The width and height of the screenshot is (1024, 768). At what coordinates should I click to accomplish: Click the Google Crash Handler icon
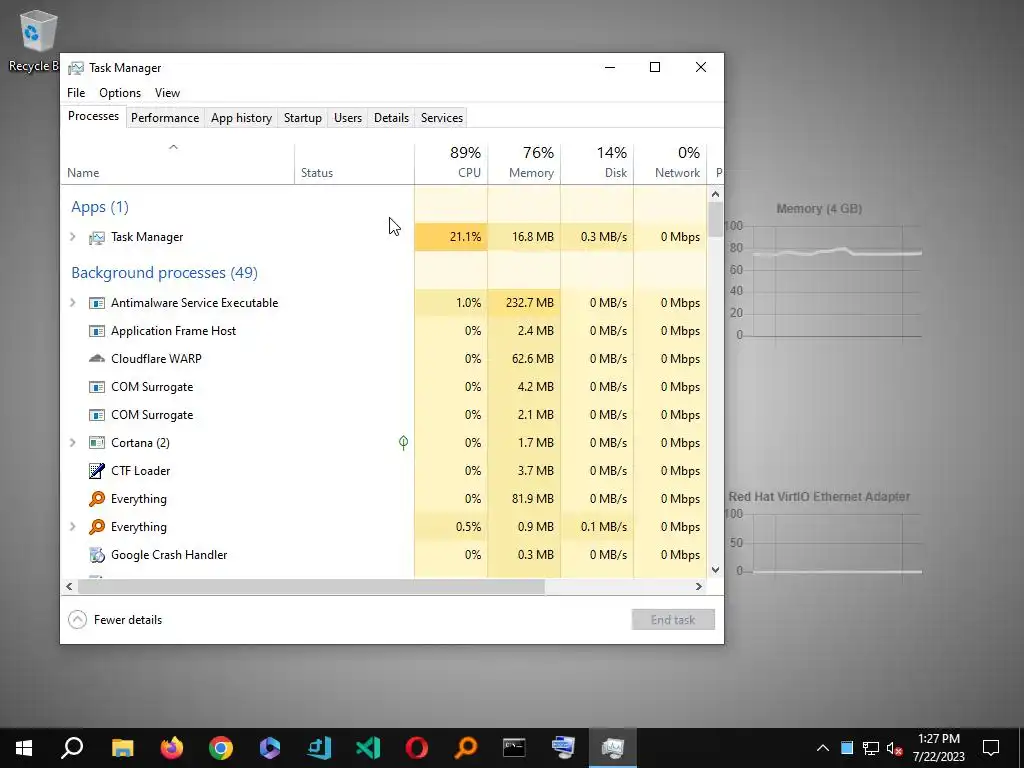pyautogui.click(x=97, y=555)
